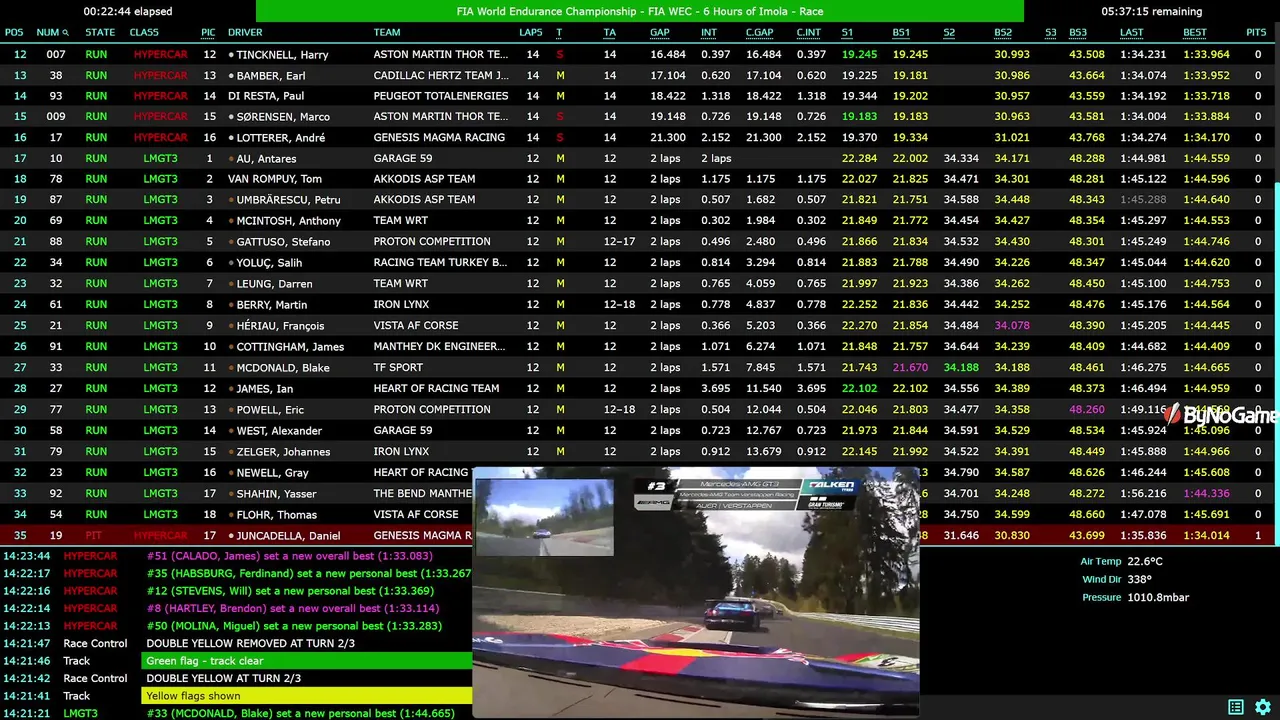Select driver DI RESTA, Paul row

(638, 96)
